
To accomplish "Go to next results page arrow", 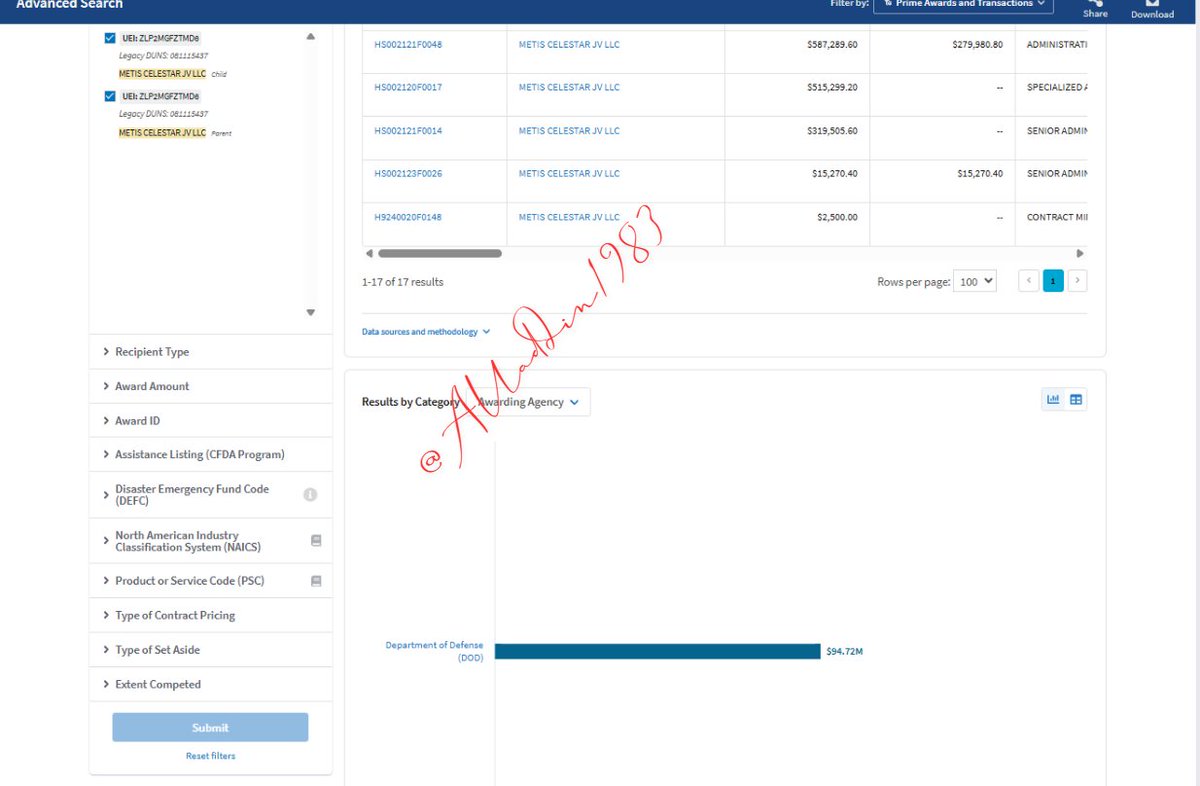I will pyautogui.click(x=1077, y=281).
